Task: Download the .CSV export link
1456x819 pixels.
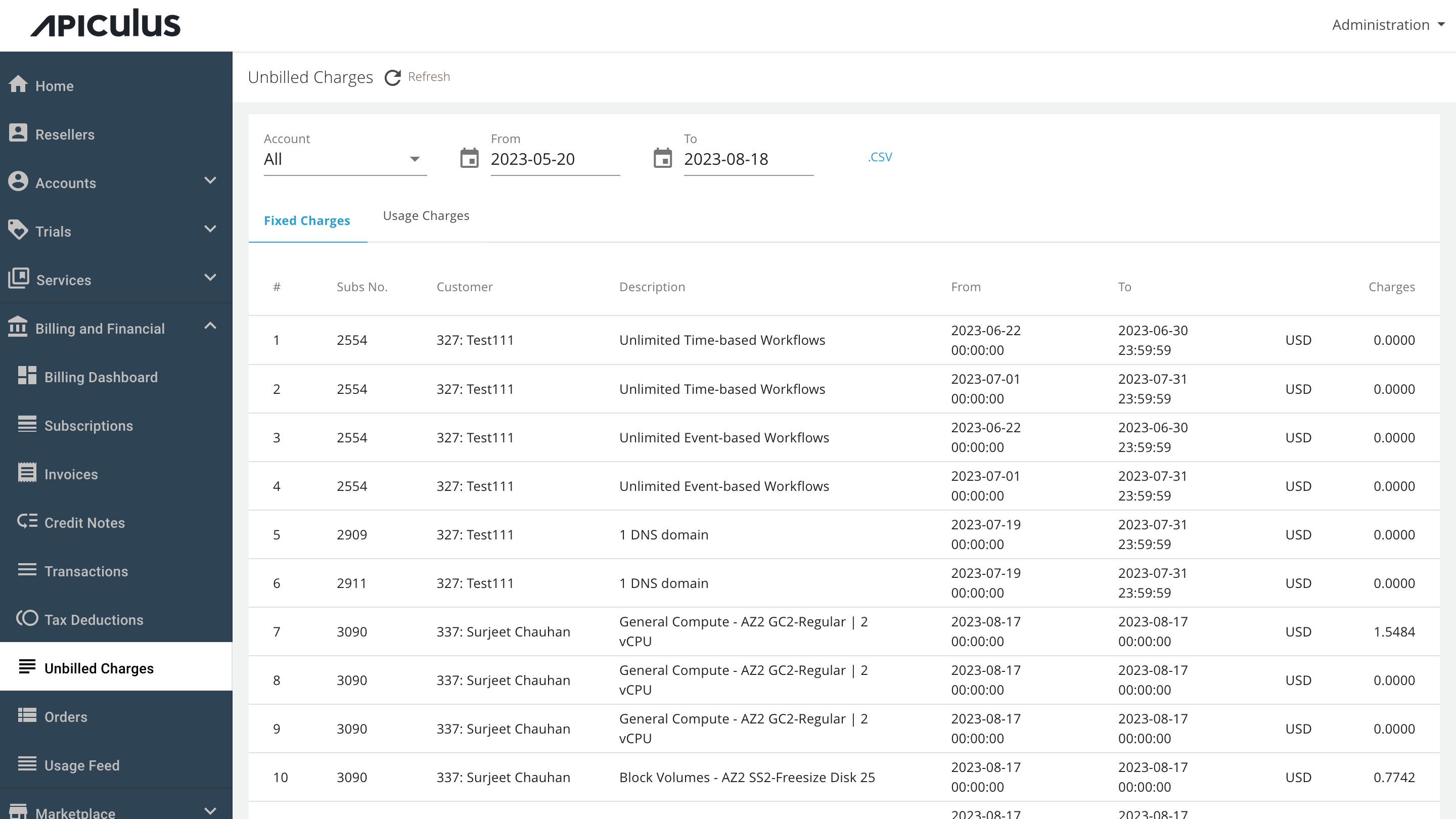Action: [x=880, y=157]
